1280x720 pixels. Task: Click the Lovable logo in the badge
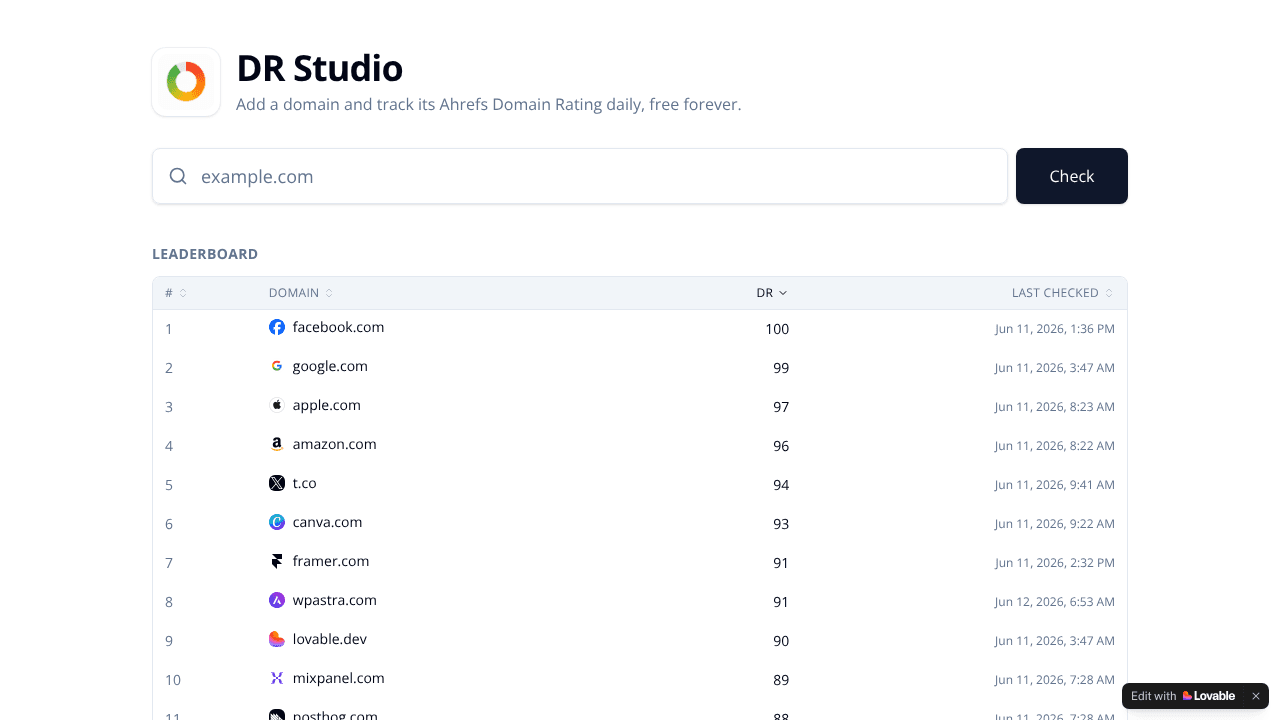click(x=1208, y=696)
